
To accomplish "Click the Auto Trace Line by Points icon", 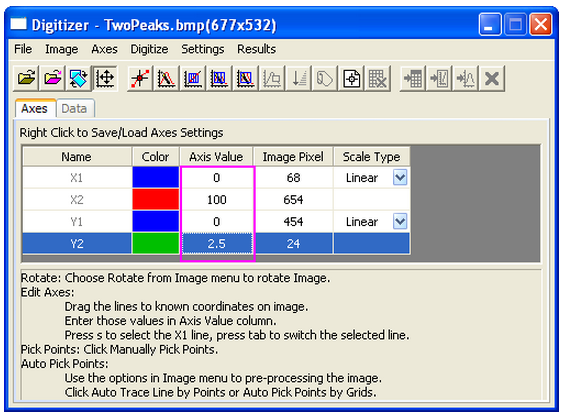I will [166, 78].
